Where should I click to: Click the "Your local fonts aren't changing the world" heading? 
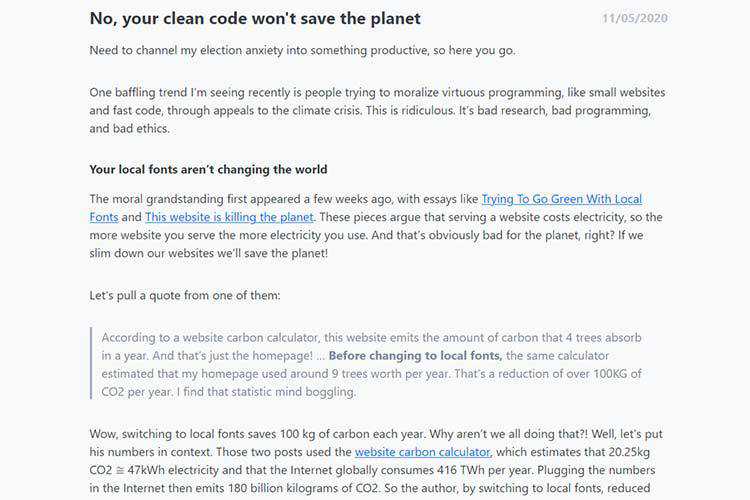208,169
